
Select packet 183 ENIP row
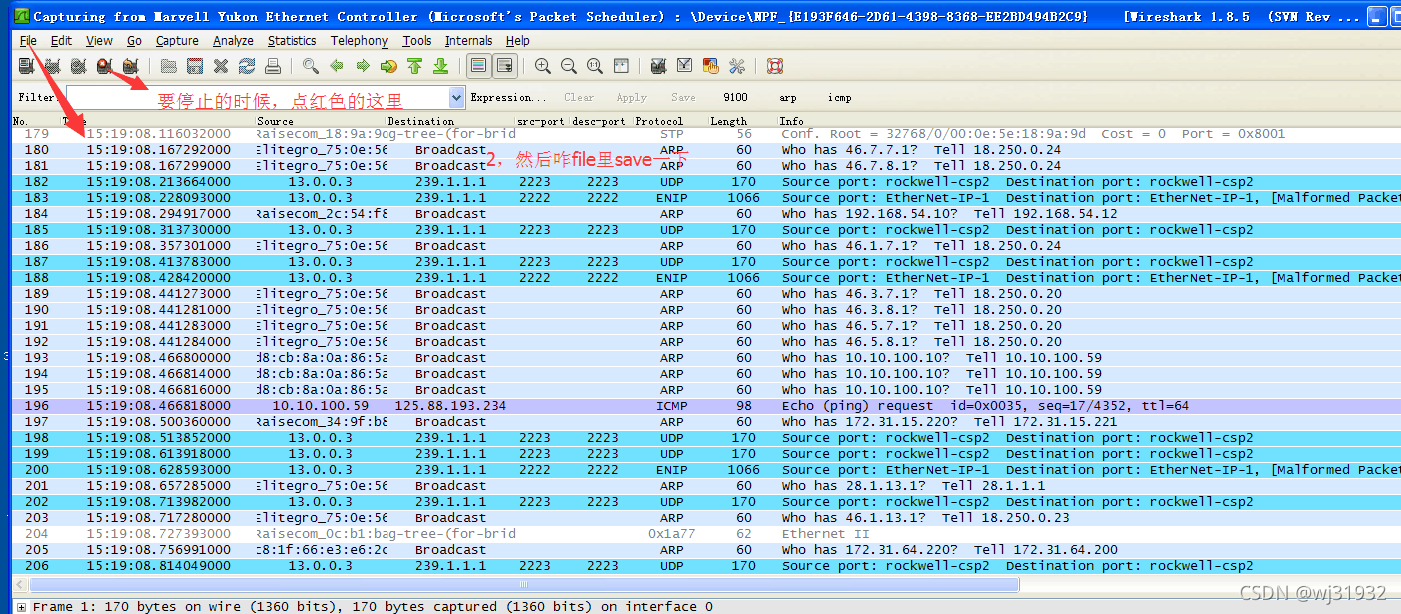pos(706,198)
